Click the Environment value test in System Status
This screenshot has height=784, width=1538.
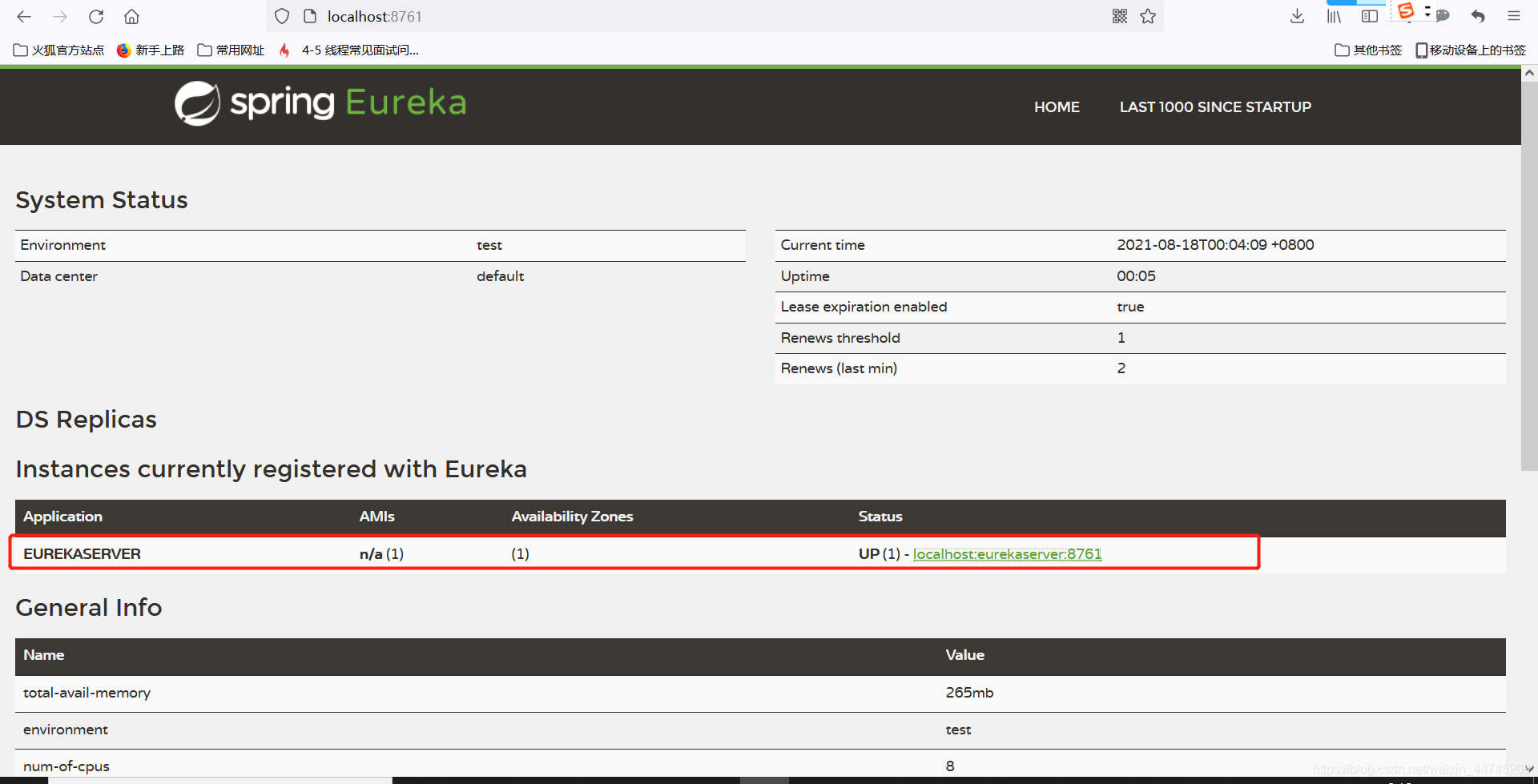tap(489, 245)
